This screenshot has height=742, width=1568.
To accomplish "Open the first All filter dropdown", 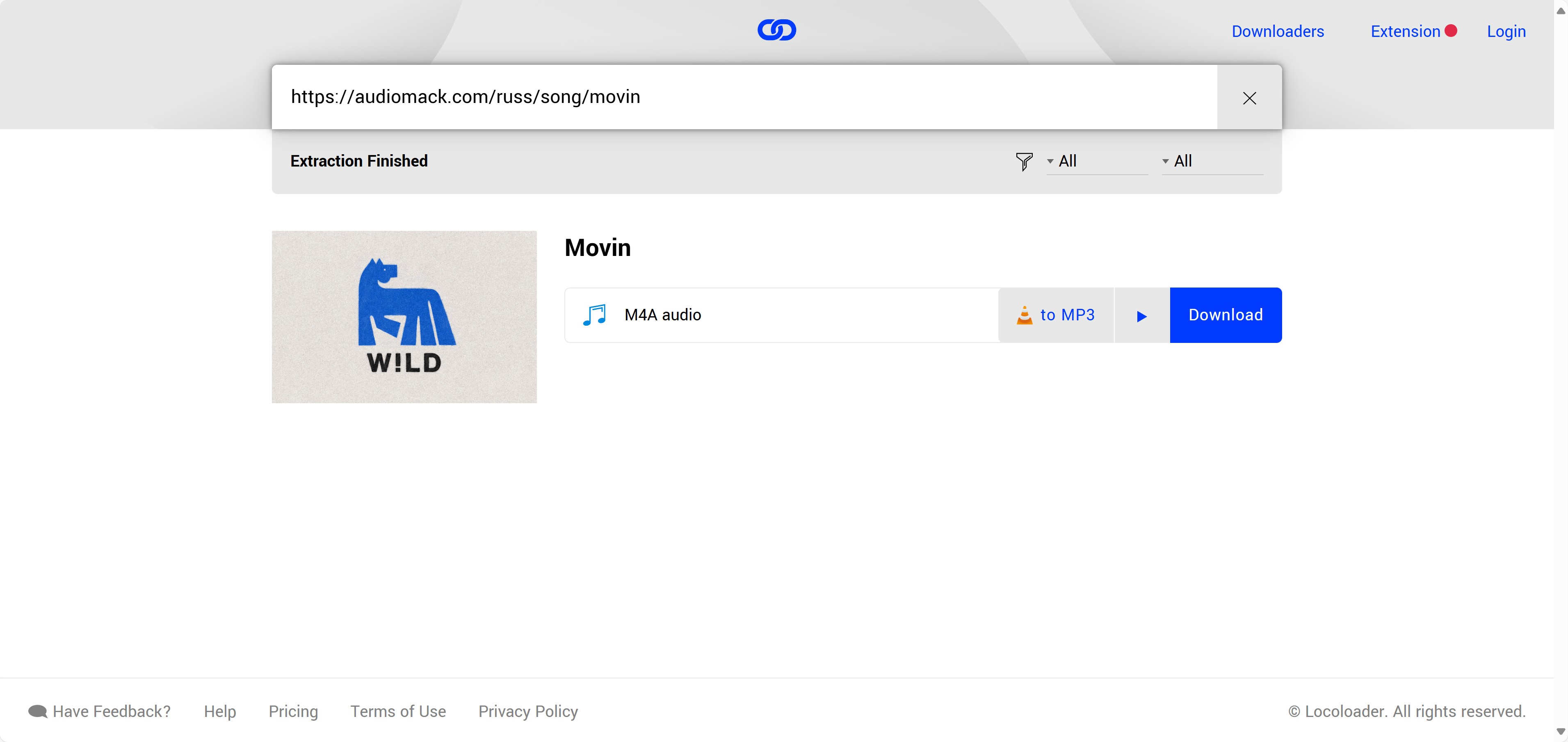I will click(x=1097, y=161).
